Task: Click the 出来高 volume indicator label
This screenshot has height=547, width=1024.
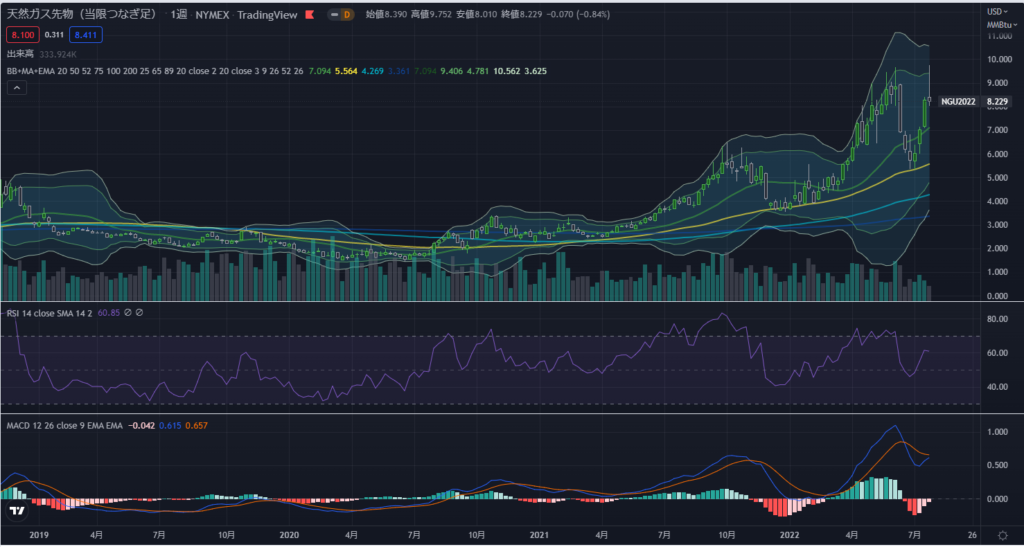Action: (x=20, y=52)
